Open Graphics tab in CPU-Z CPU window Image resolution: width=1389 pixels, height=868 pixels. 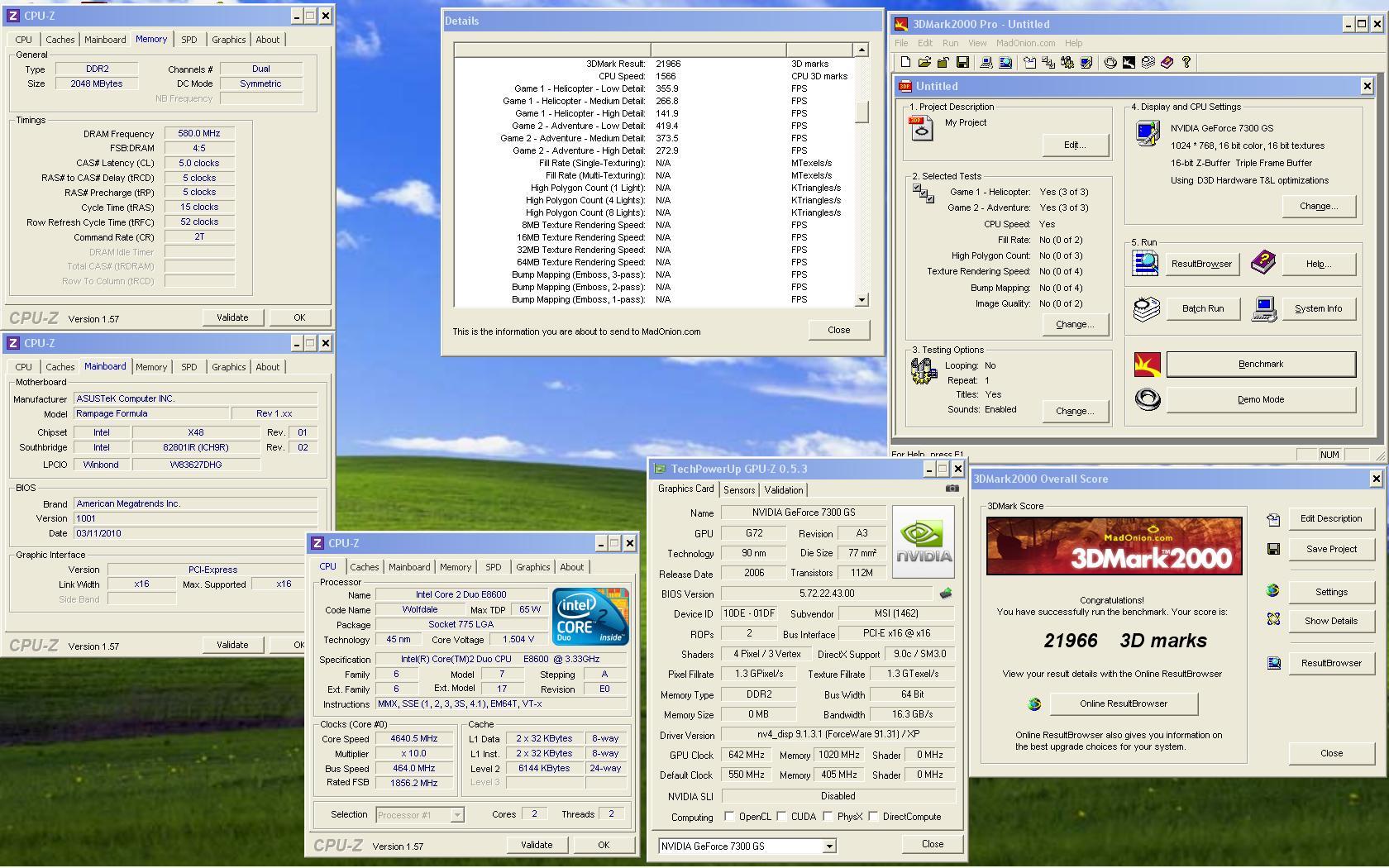click(532, 567)
